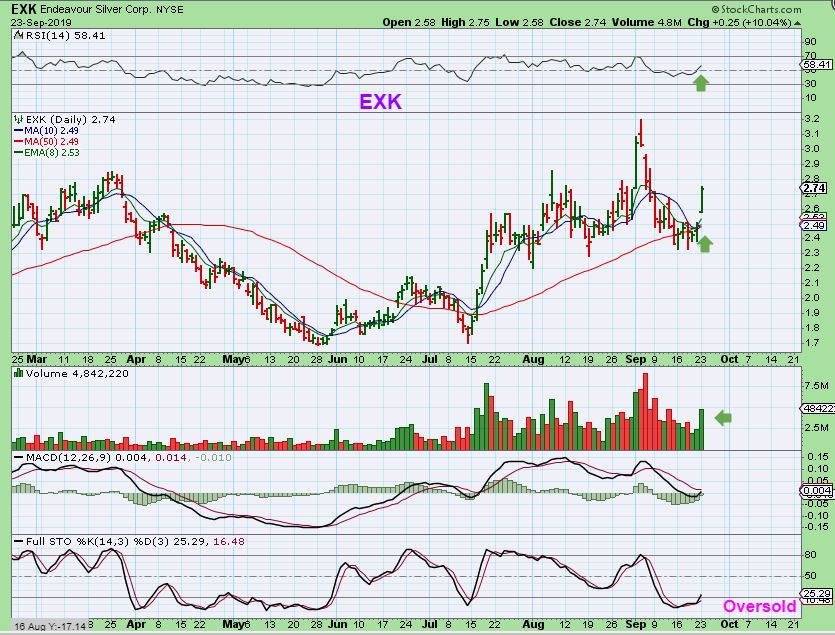The image size is (835, 635).
Task: Click the 90 level on the RSI axis
Action: tap(811, 42)
